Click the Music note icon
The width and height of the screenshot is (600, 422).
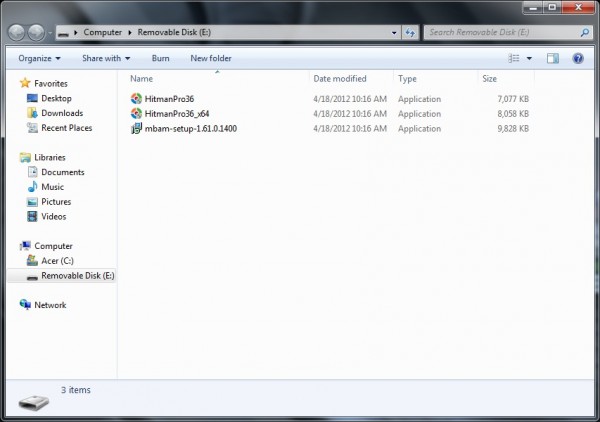click(x=32, y=187)
